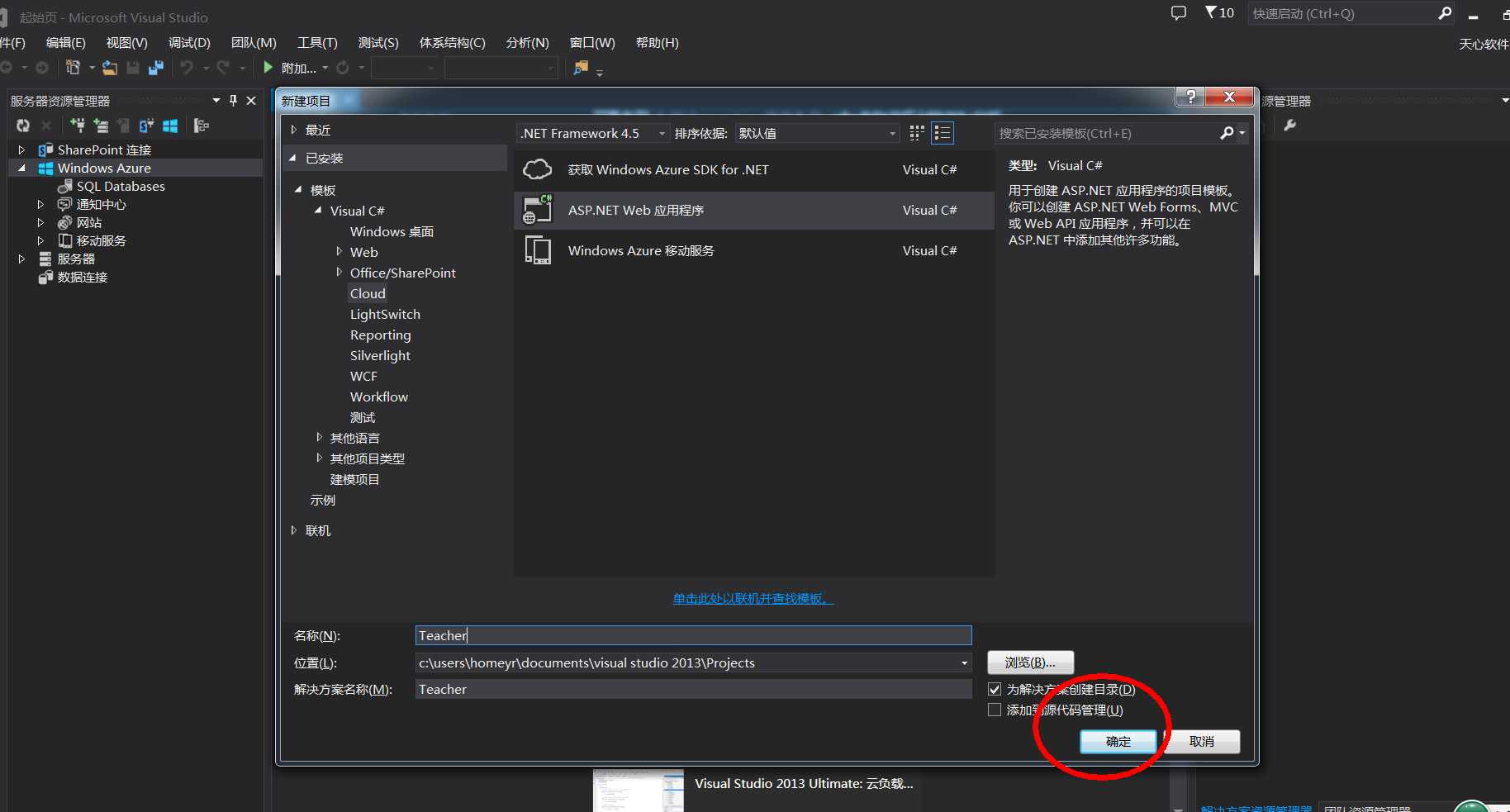Image resolution: width=1510 pixels, height=812 pixels.
Task: Click the 取消 button
Action: pyautogui.click(x=1202, y=742)
